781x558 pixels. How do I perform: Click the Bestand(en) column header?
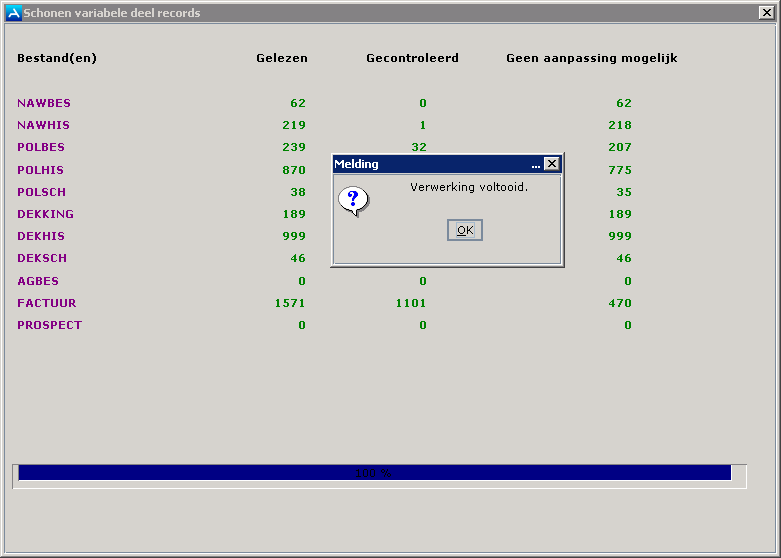point(57,58)
